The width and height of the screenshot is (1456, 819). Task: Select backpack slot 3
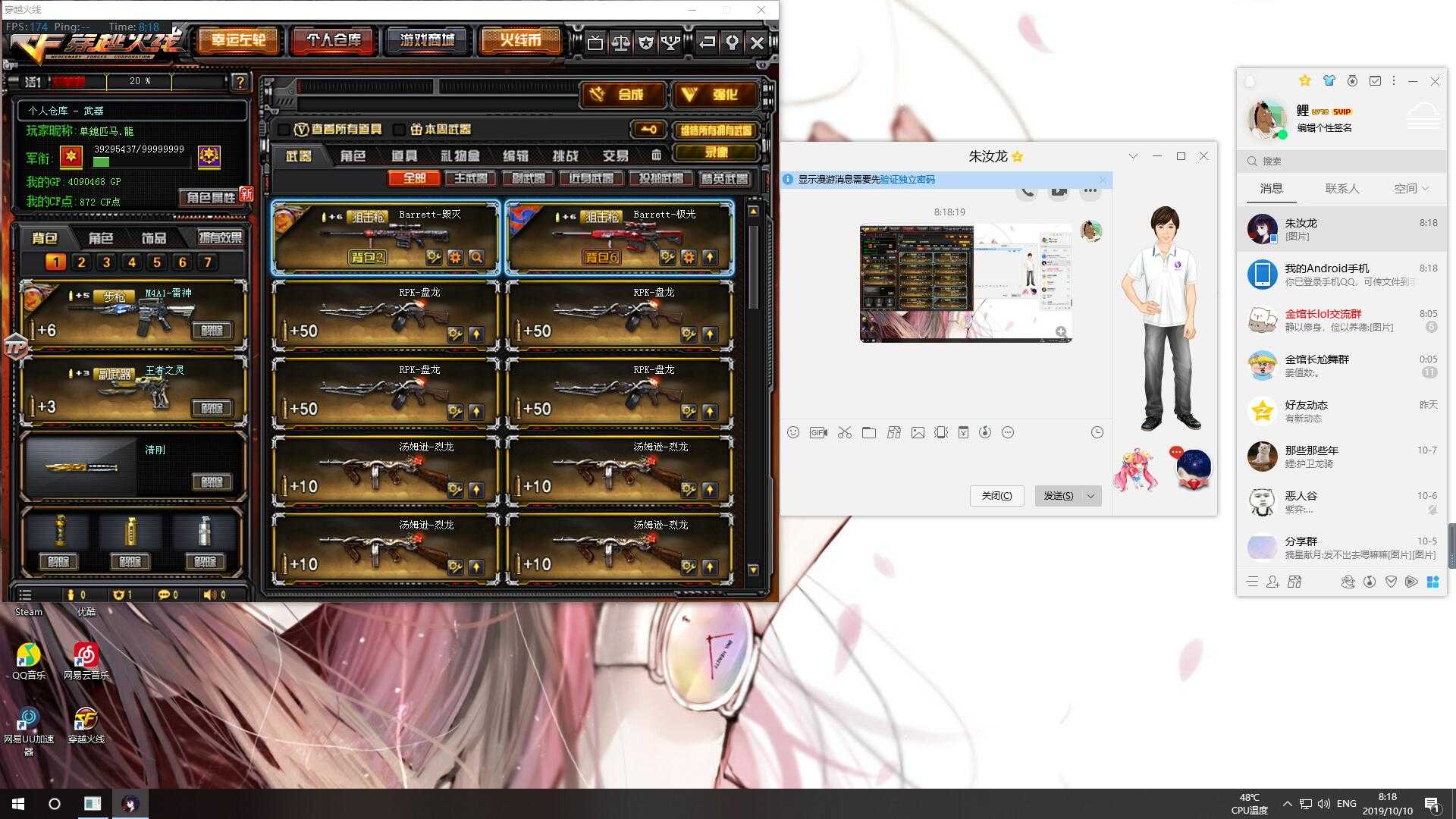coord(106,262)
